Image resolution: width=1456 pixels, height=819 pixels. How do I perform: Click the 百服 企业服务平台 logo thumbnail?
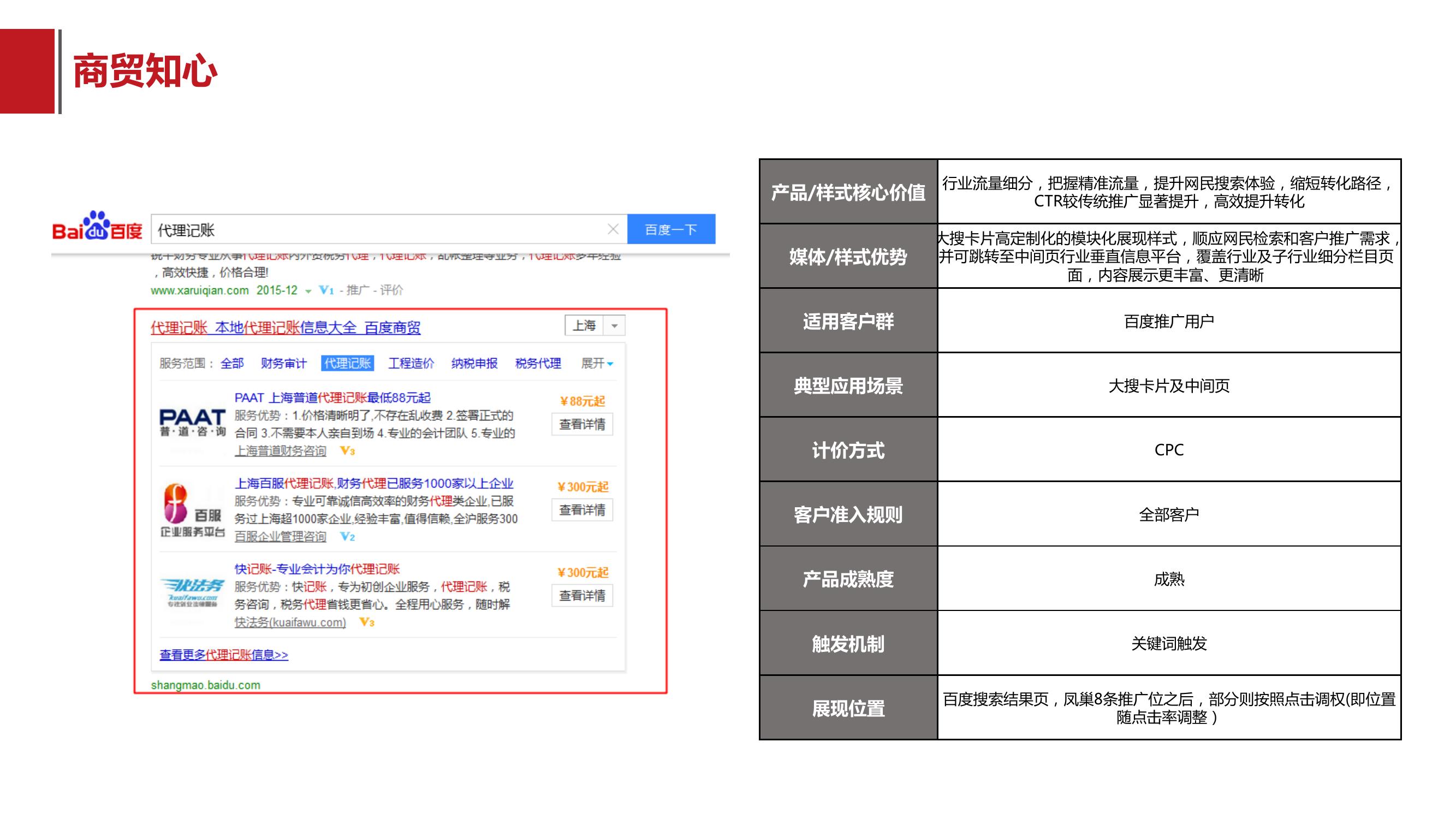(x=193, y=510)
